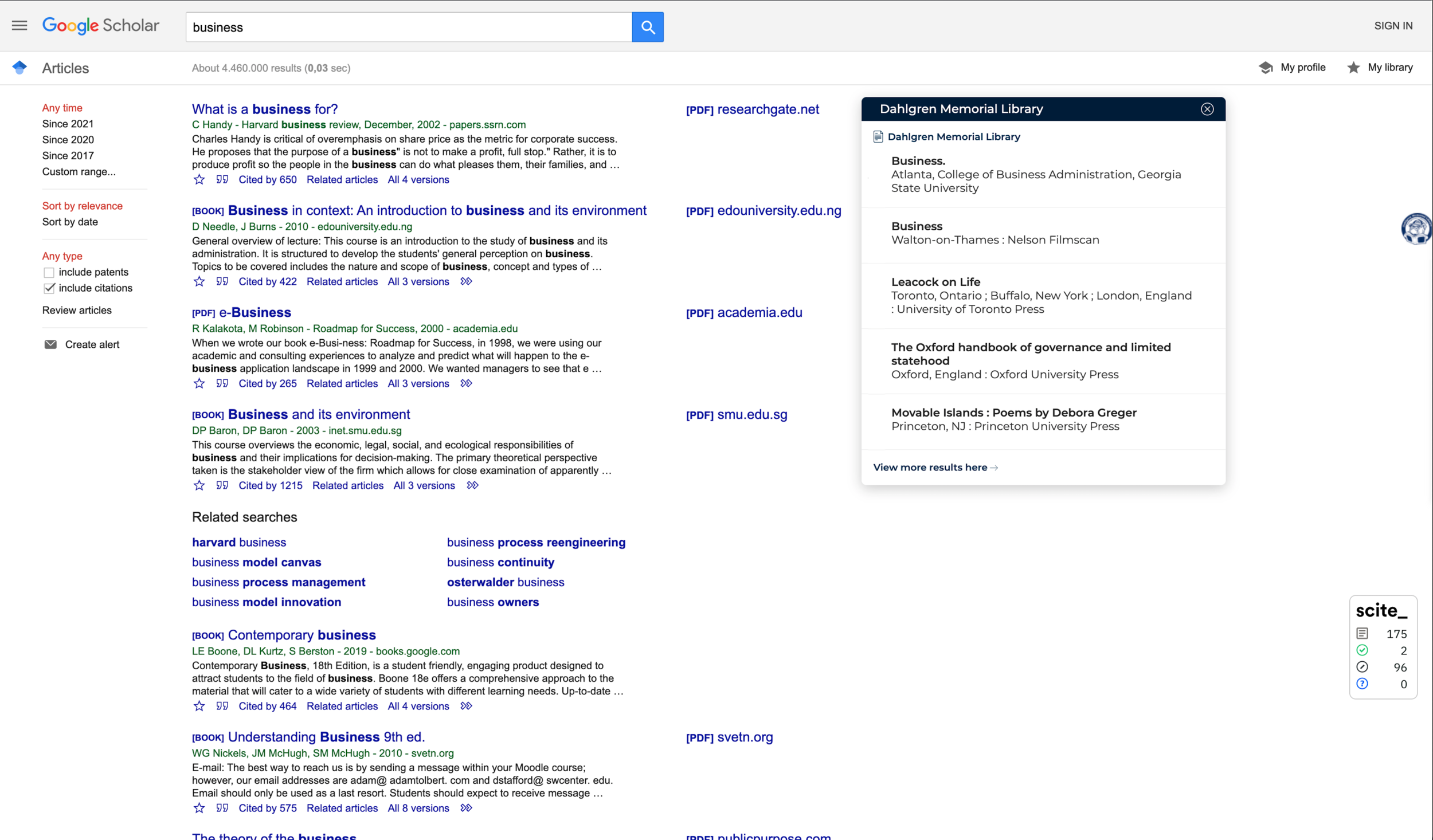Open the 'What is a business for?' article
This screenshot has width=1433, height=840.
(x=265, y=109)
